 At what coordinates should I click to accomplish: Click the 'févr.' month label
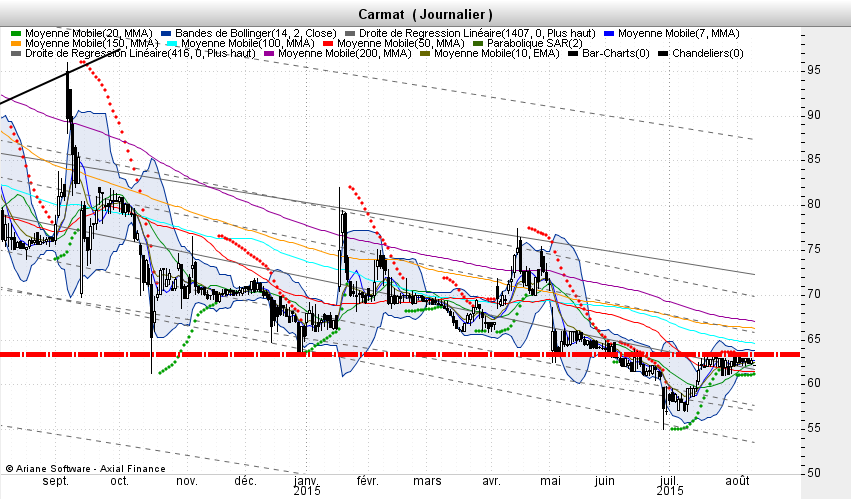click(367, 482)
